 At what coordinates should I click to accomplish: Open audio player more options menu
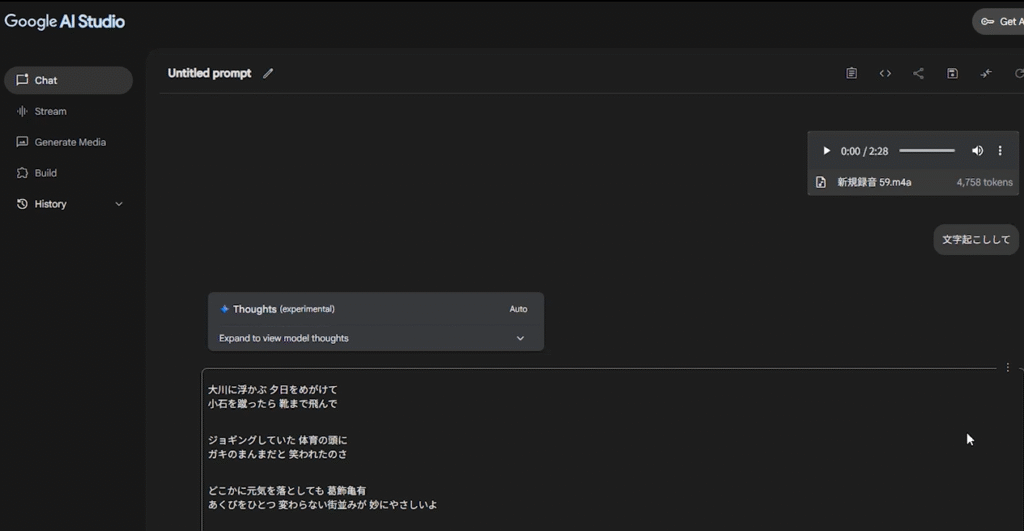1000,151
